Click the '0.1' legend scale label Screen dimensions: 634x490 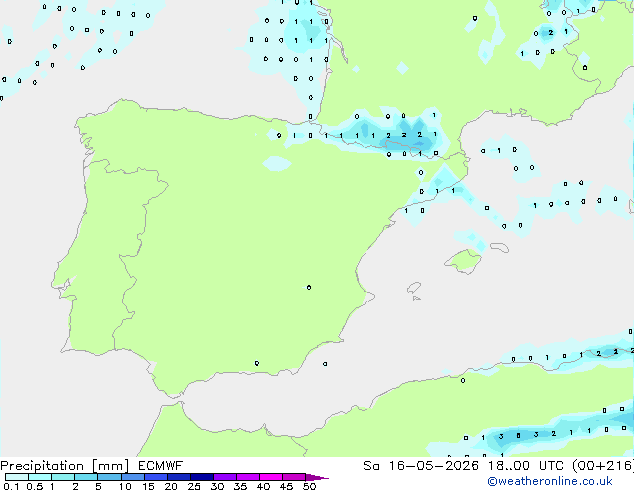pyautogui.click(x=11, y=486)
